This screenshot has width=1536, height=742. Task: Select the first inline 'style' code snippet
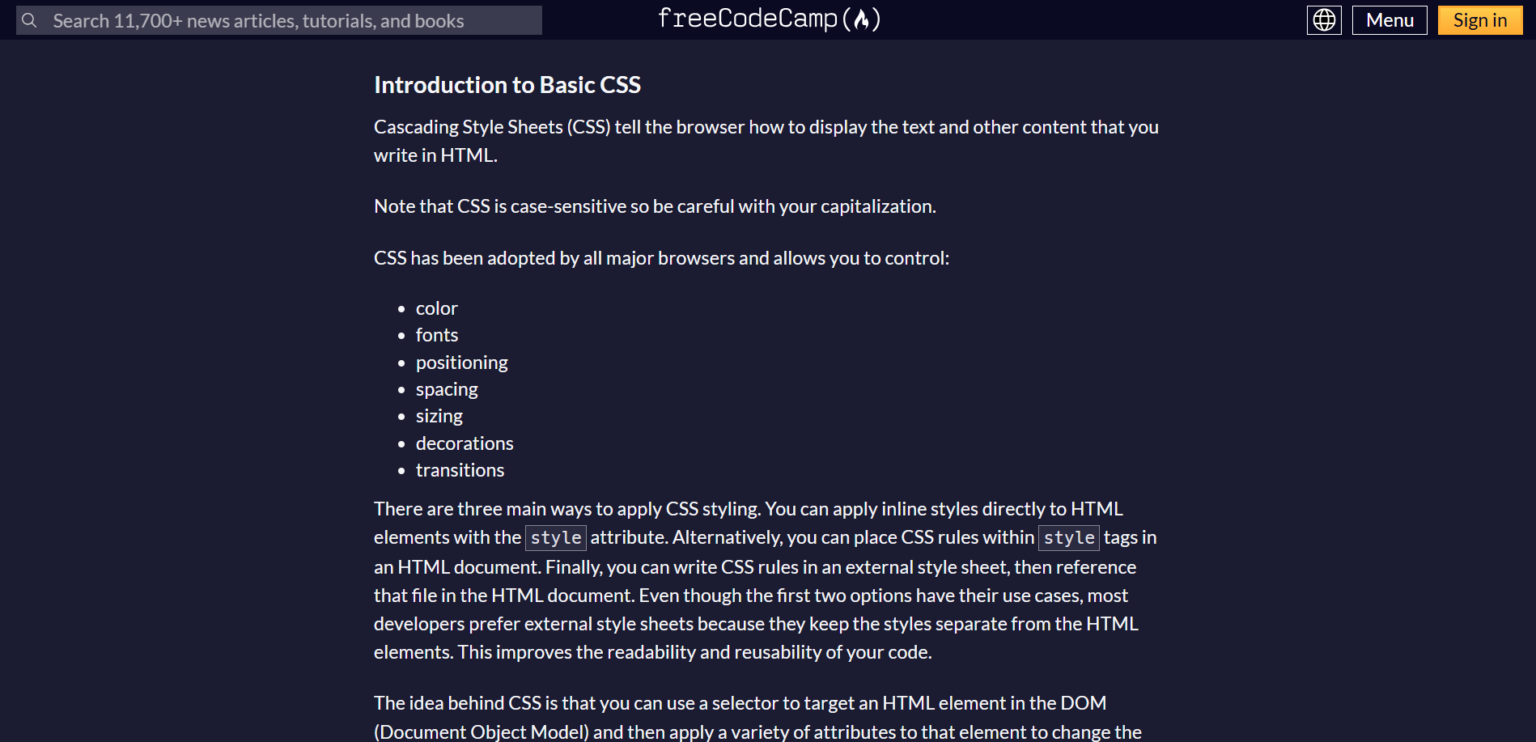tap(556, 537)
